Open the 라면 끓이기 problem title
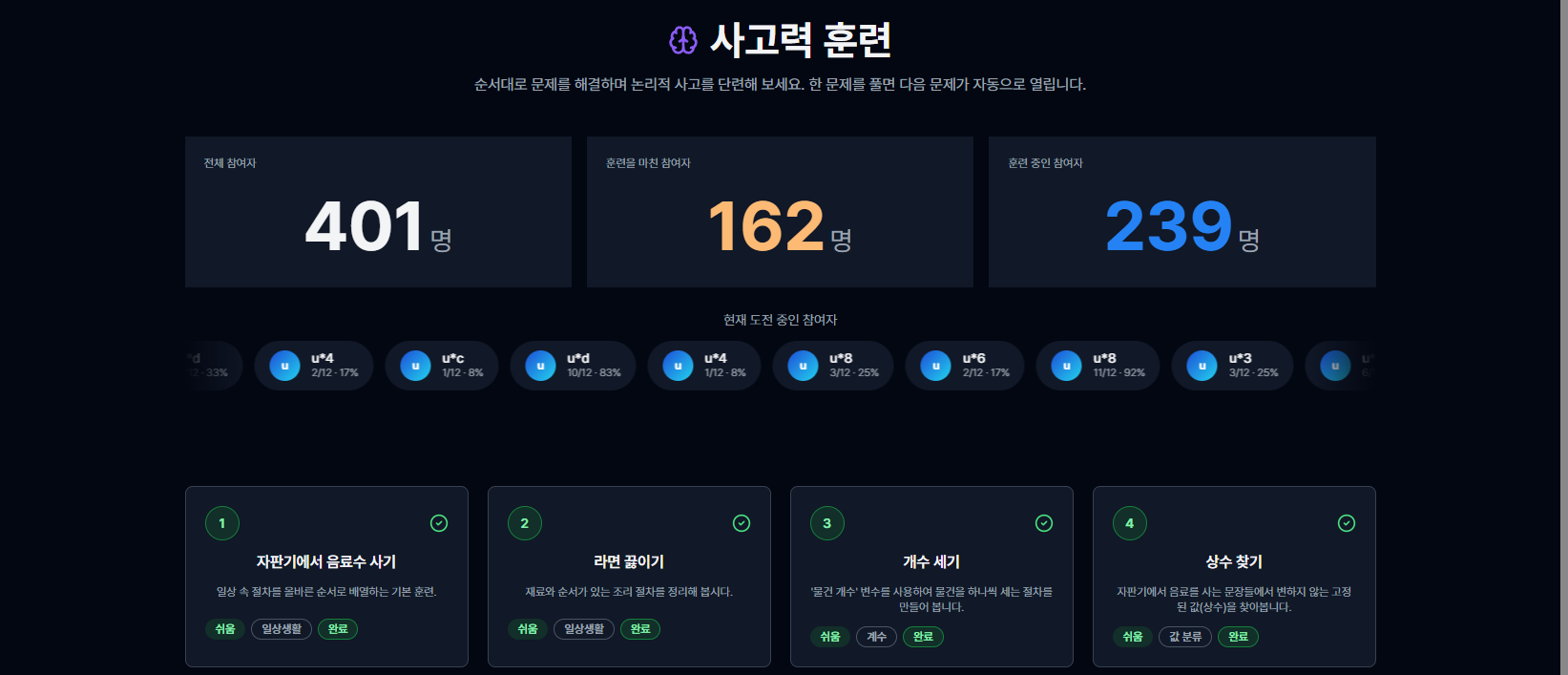 click(629, 562)
